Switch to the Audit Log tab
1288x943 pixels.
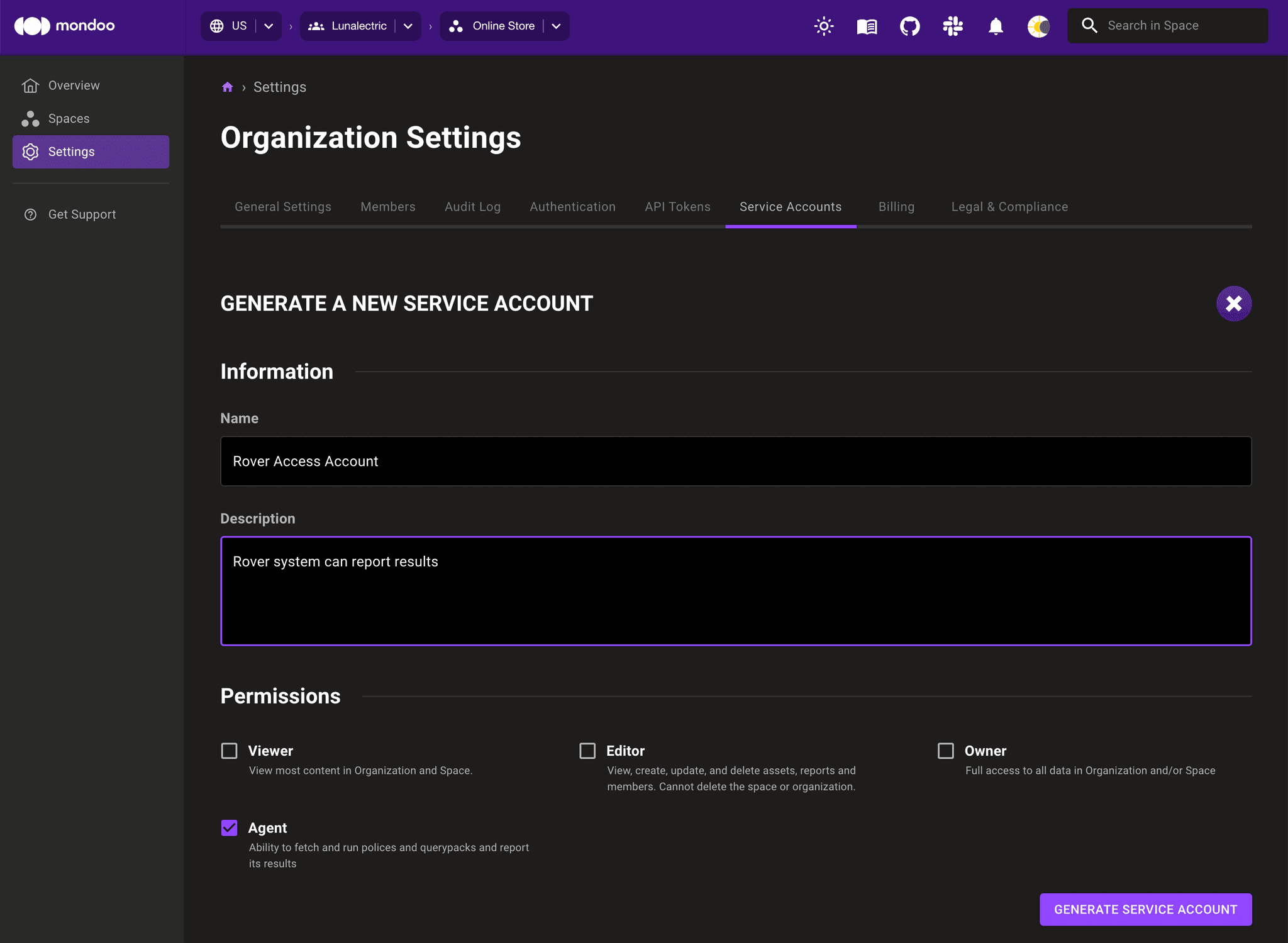(472, 206)
